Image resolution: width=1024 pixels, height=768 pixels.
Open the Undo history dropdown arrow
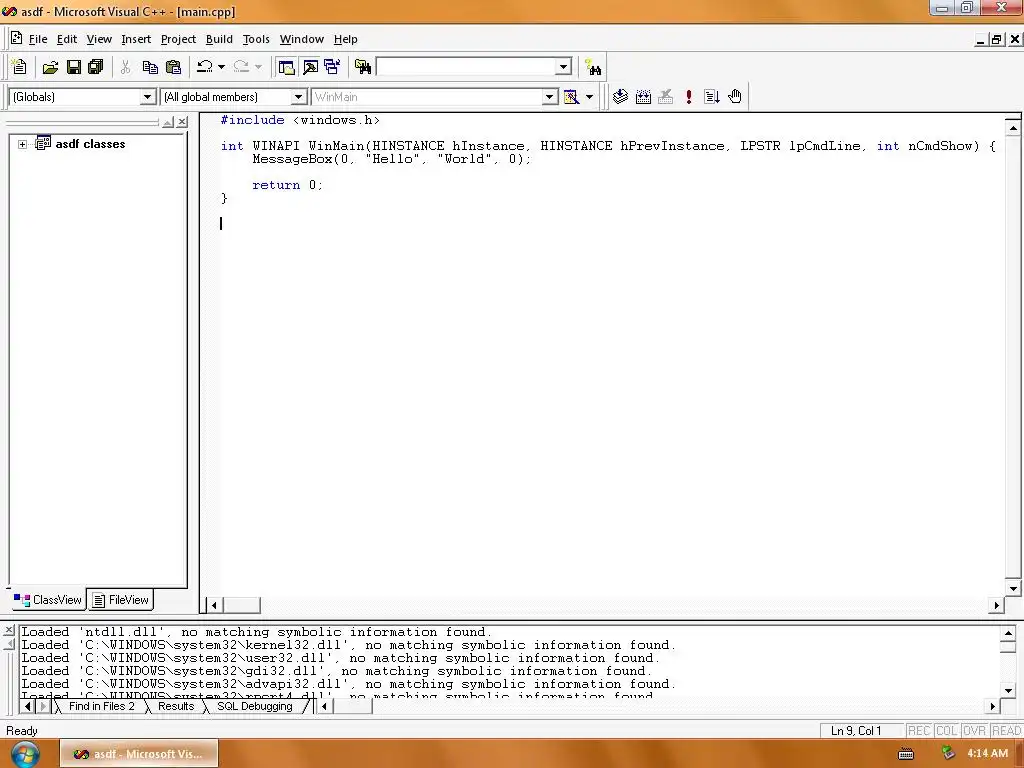(221, 67)
